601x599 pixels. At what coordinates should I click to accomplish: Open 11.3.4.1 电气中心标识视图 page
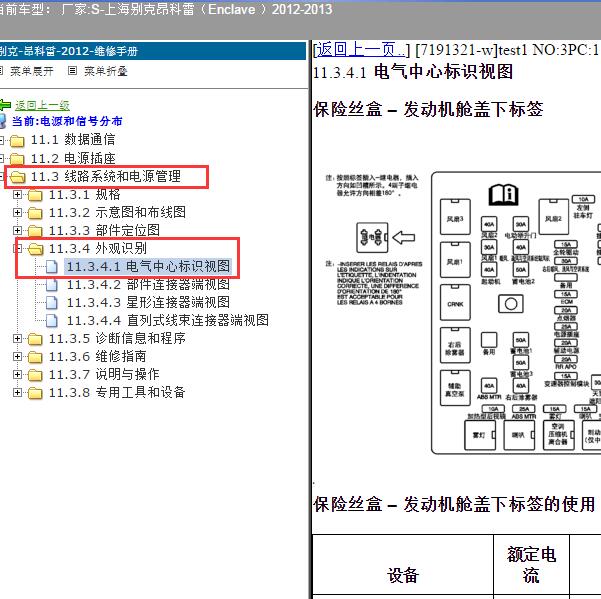point(148,266)
